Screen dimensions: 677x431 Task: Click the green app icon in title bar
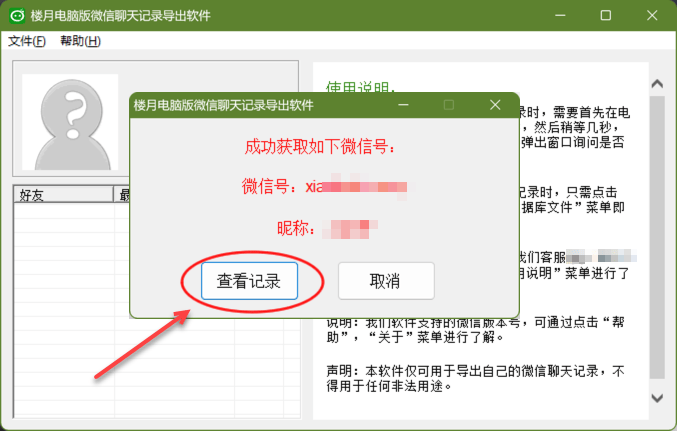(17, 16)
